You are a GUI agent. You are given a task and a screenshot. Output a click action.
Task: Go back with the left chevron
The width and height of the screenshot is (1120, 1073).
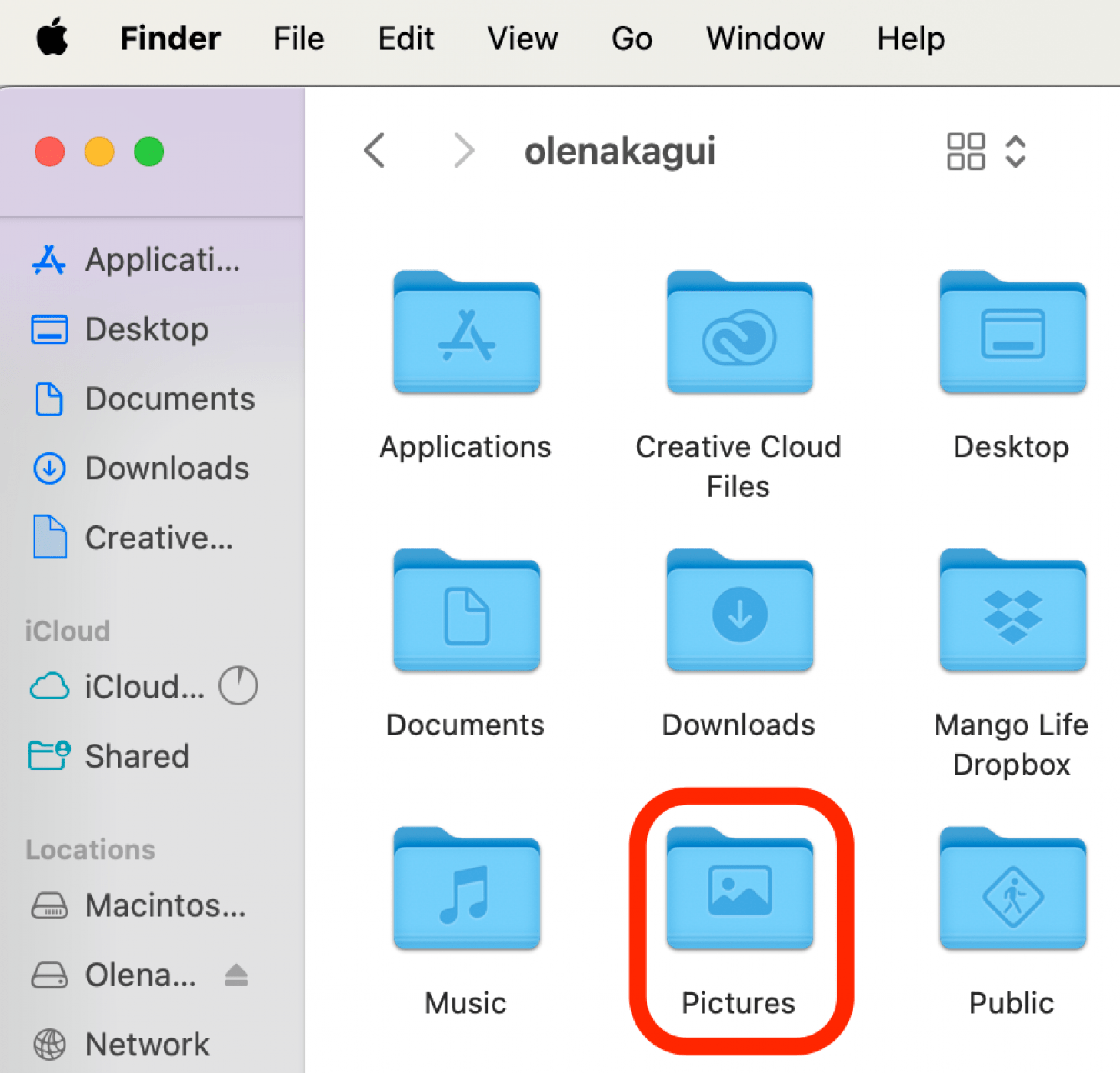(375, 150)
